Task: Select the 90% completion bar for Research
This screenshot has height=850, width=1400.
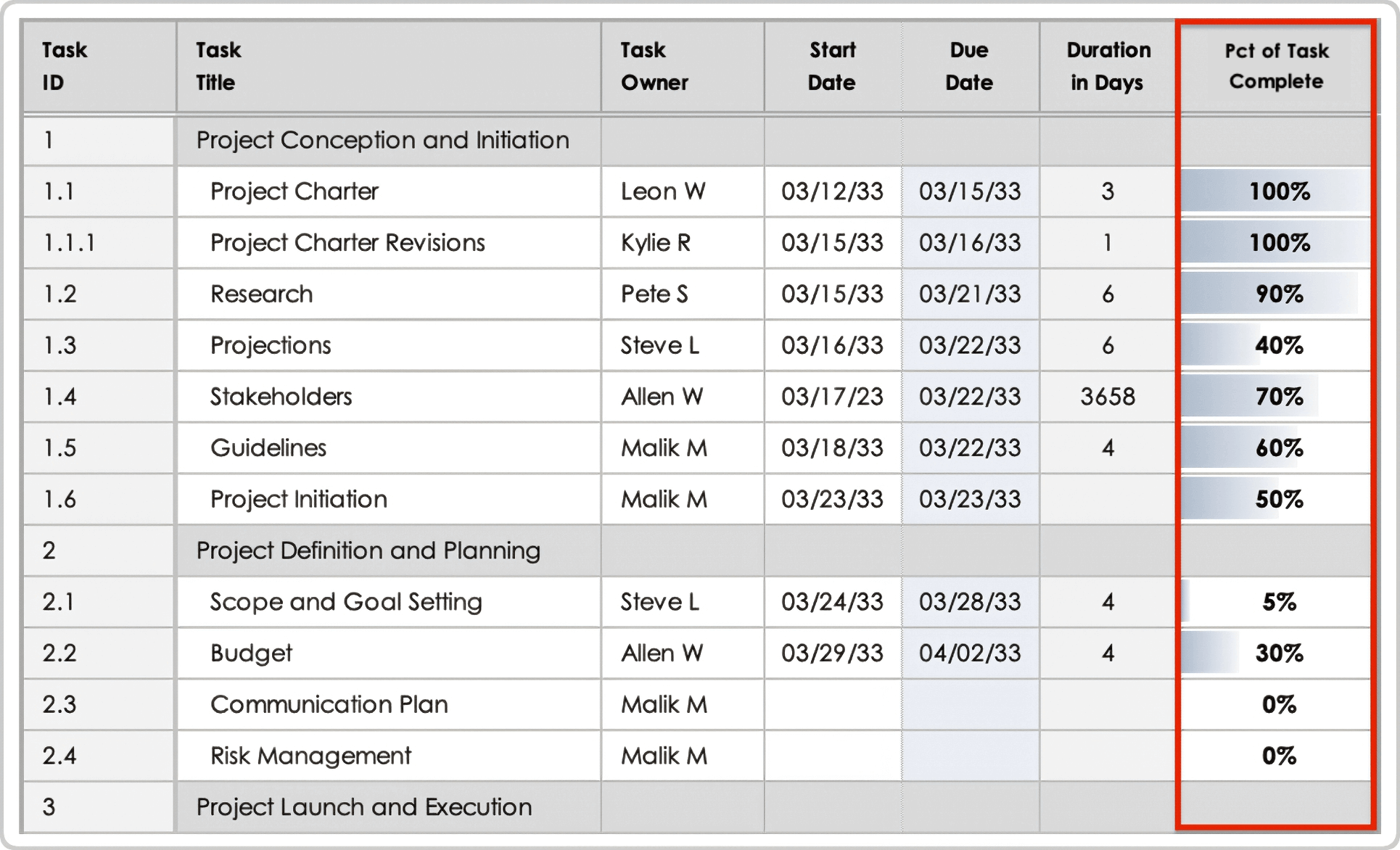Action: 1273,294
